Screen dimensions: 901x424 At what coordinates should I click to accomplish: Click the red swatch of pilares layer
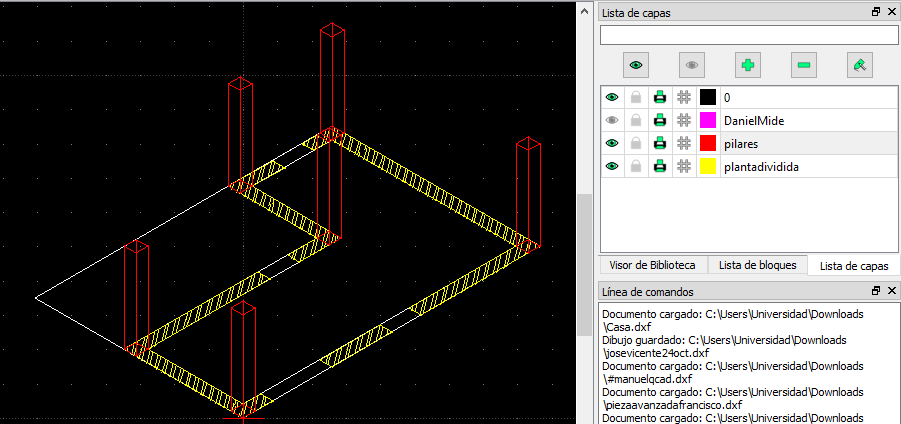pyautogui.click(x=707, y=143)
